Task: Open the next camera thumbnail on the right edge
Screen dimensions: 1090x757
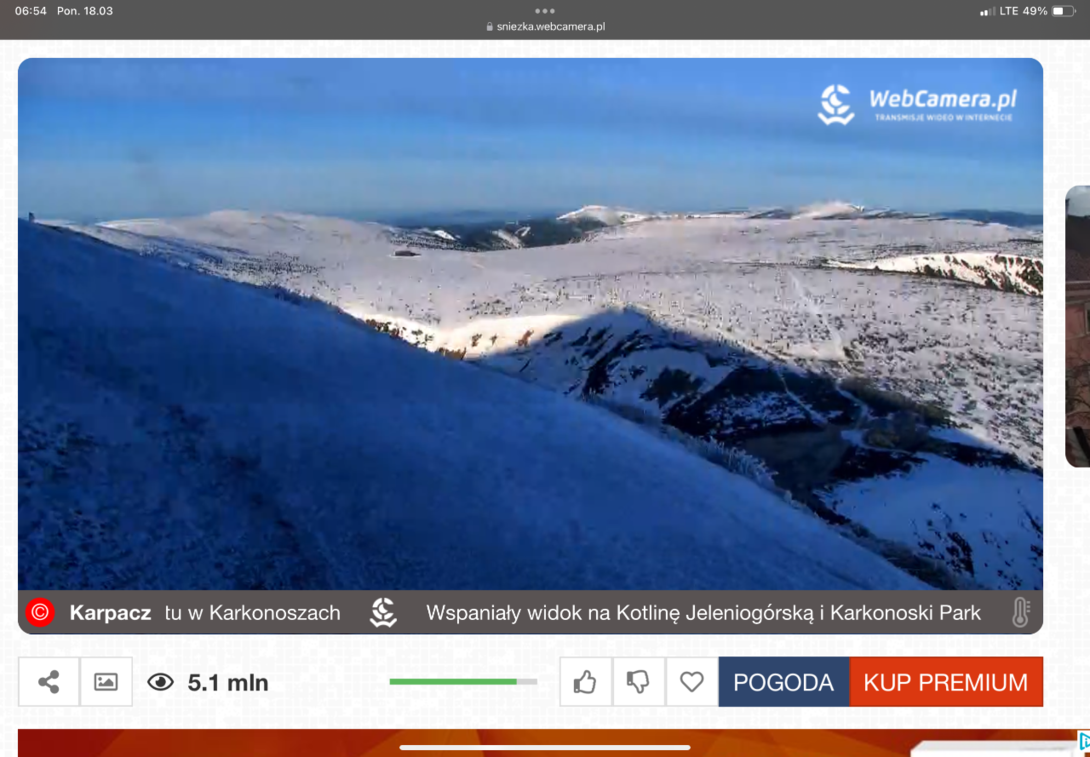Action: tap(1077, 327)
